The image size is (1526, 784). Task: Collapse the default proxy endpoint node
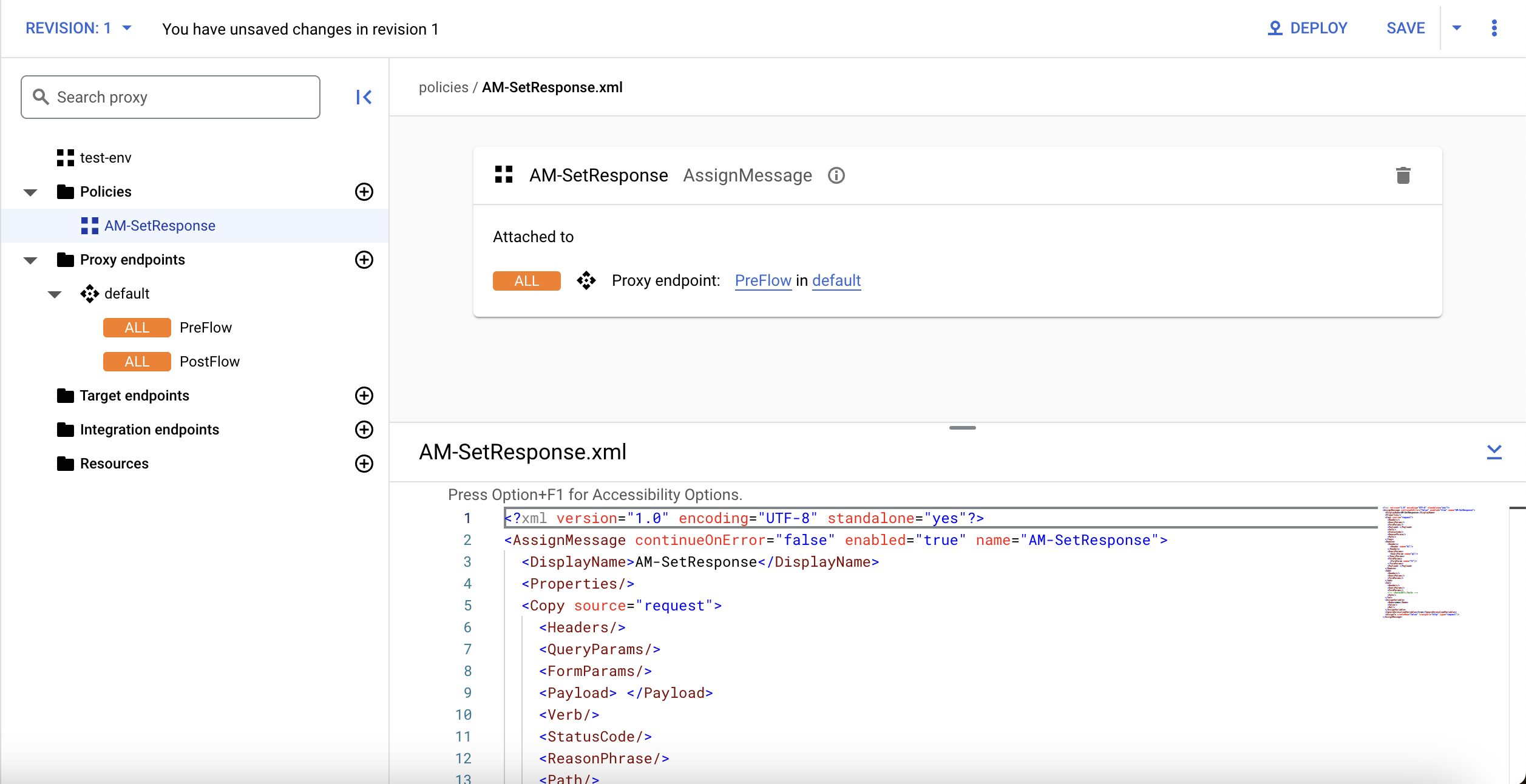pyautogui.click(x=55, y=294)
